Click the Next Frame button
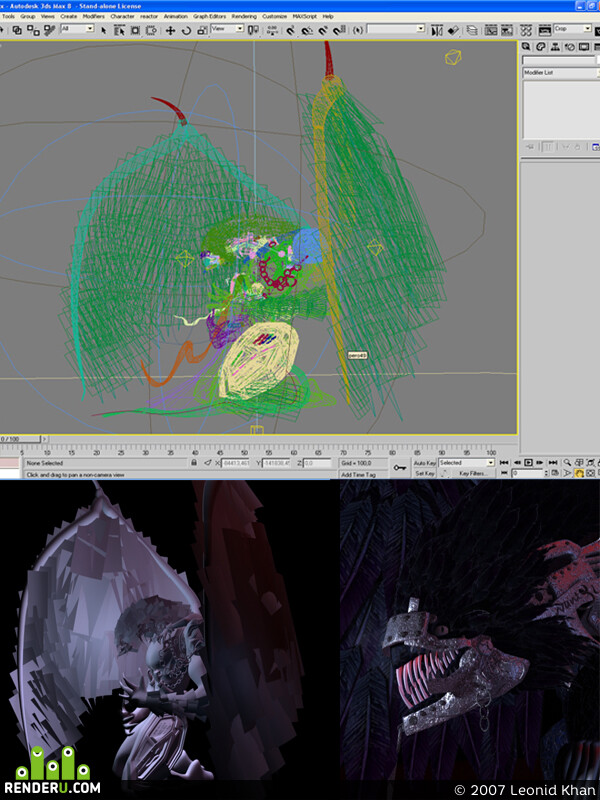The width and height of the screenshot is (600, 800). pyautogui.click(x=540, y=462)
